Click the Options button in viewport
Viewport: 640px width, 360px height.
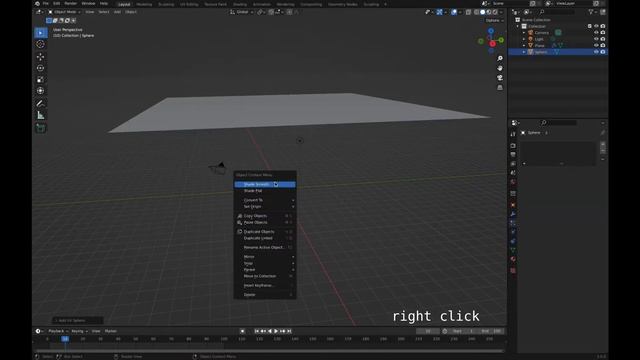tap(494, 20)
